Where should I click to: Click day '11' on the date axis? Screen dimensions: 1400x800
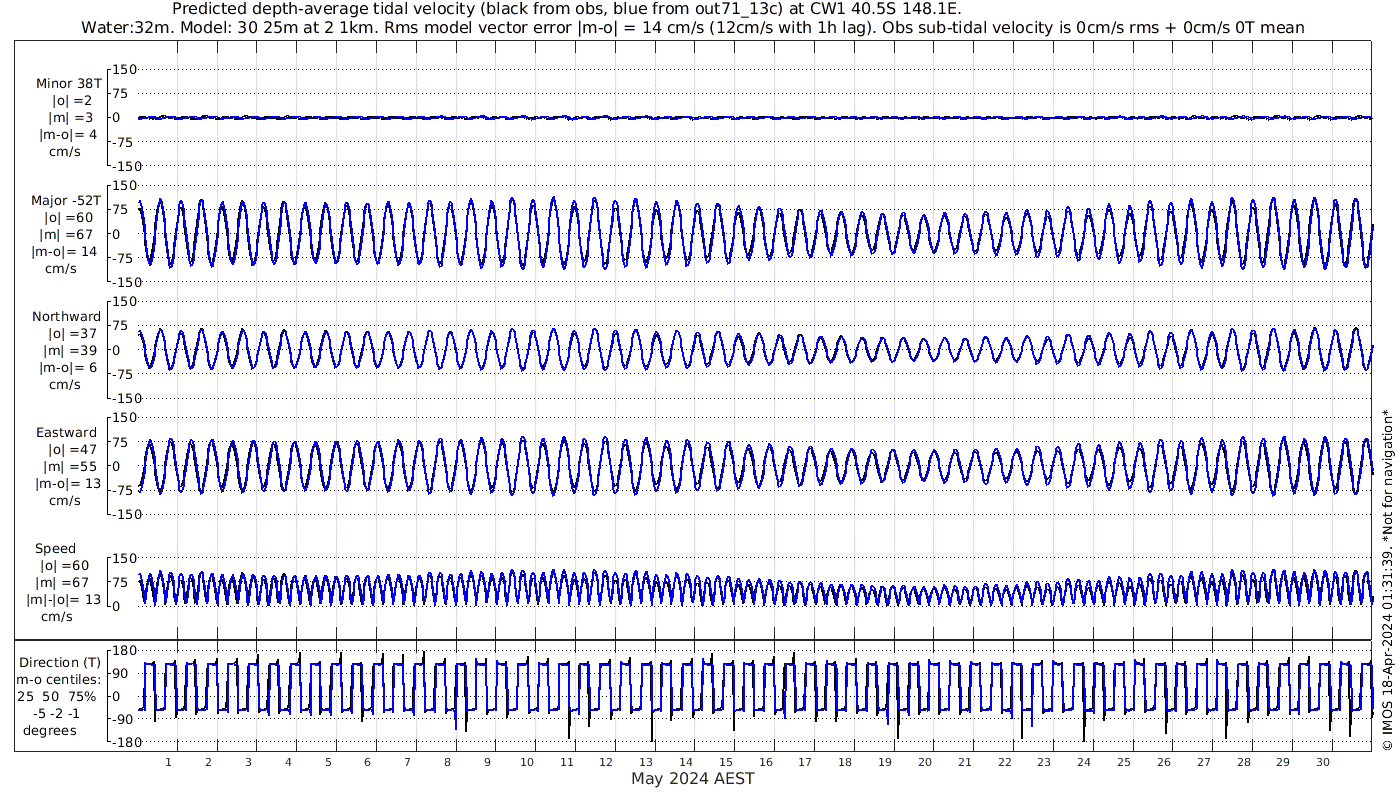(x=566, y=762)
